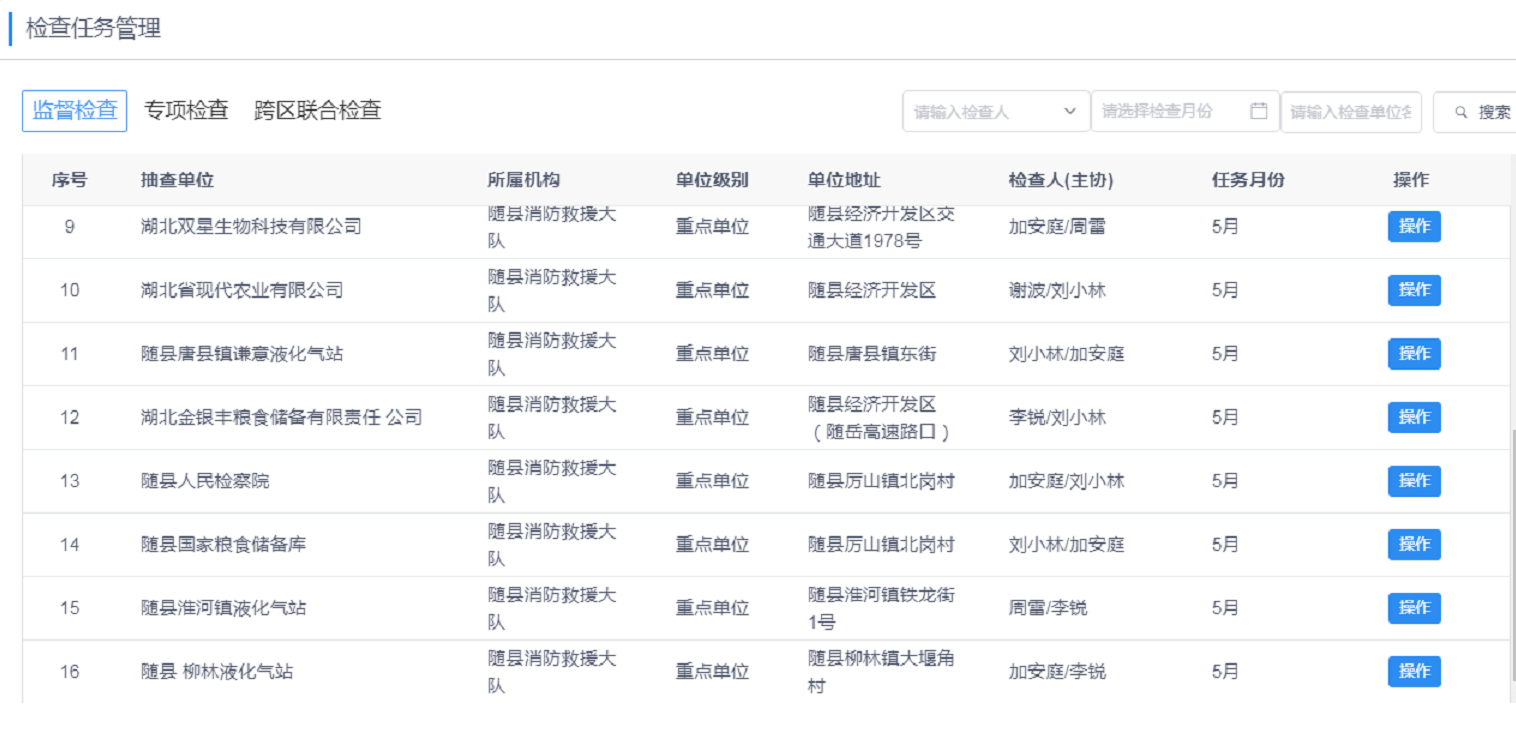This screenshot has height=730, width=1516.
Task: Click the 检查人(主协) column header
Action: 1061,180
